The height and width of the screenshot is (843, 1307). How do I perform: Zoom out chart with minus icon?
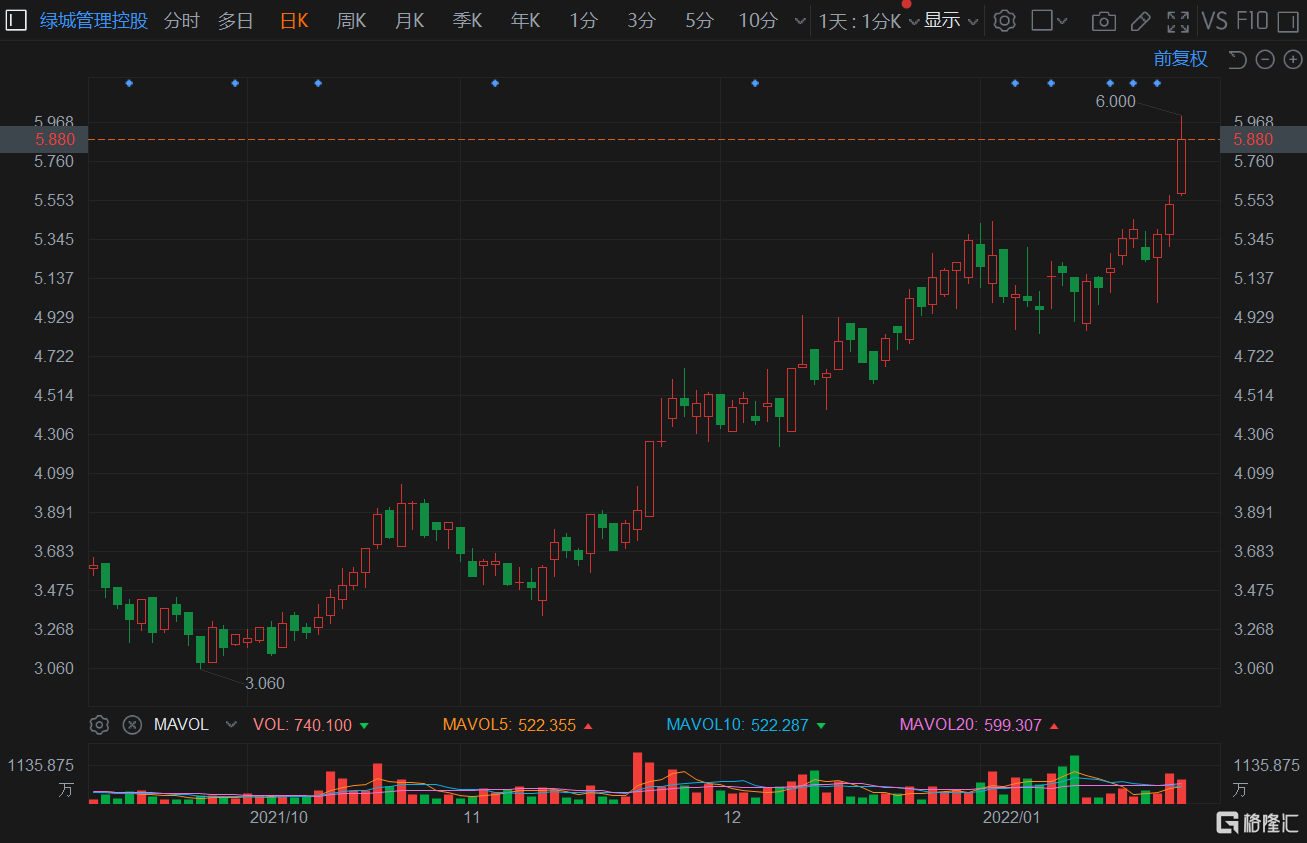tap(1265, 60)
